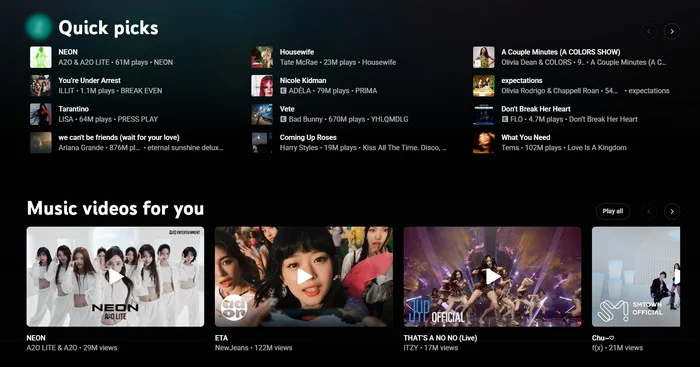This screenshot has width=700, height=367.
Task: Open album YHLQMDLG link
Action: [x=389, y=119]
